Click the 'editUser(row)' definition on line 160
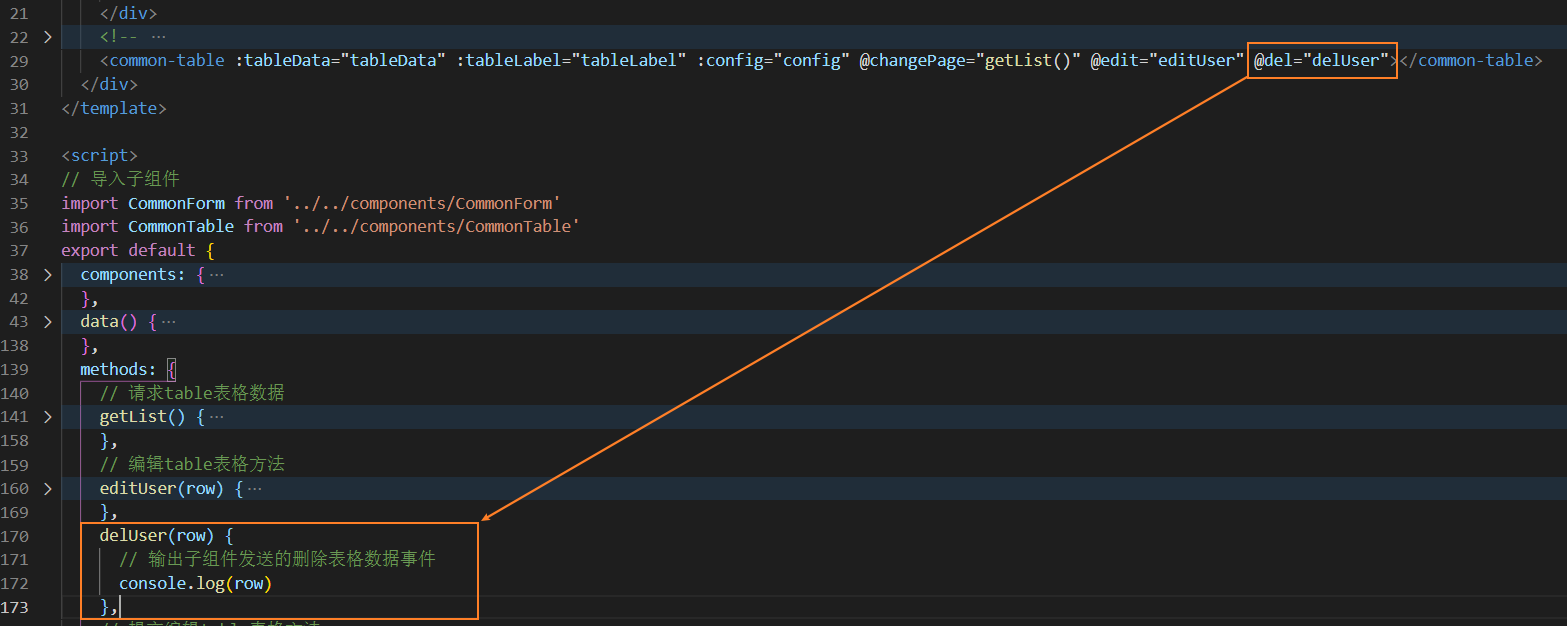Viewport: 1567px width, 626px height. coord(162,489)
